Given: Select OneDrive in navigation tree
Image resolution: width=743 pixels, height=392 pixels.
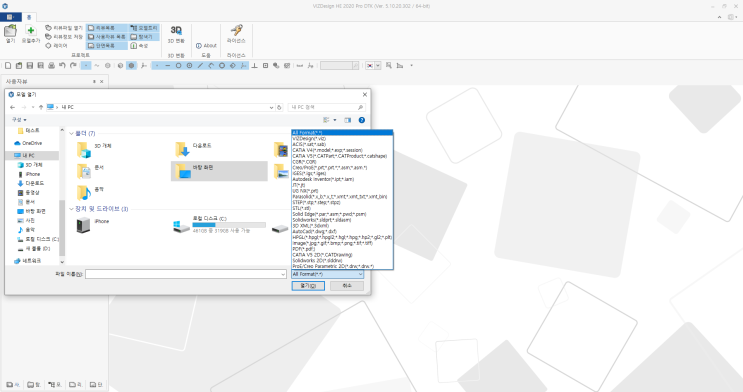Looking at the screenshot, I should [x=28, y=143].
